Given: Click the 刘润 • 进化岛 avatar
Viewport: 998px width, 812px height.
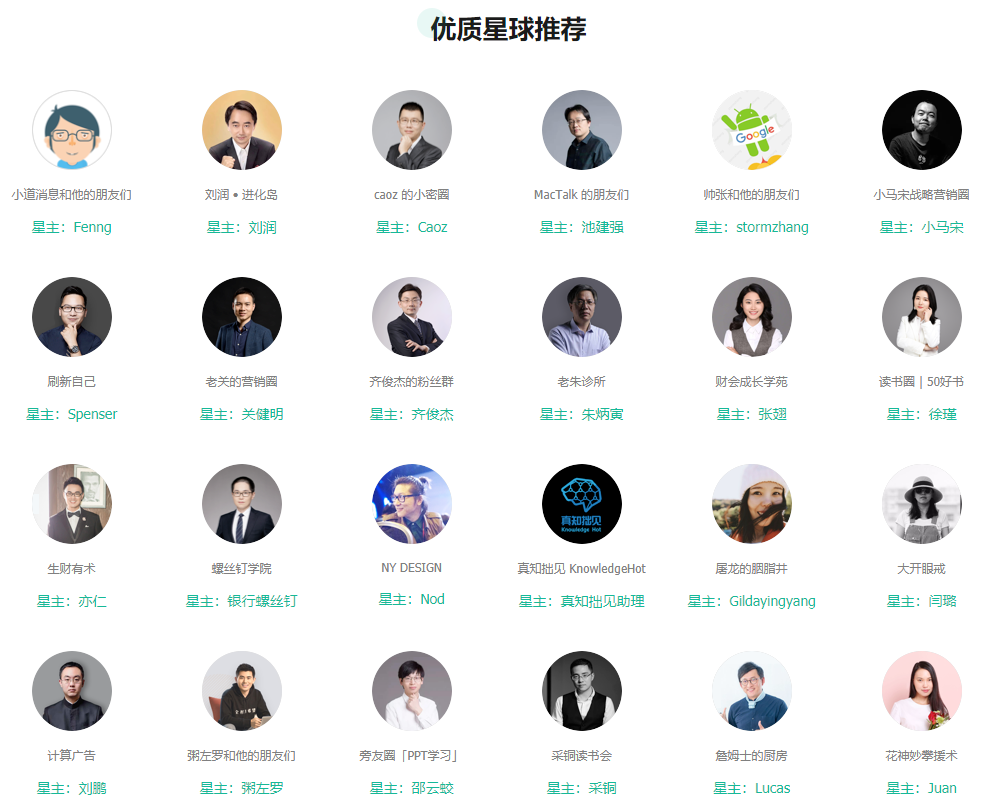Looking at the screenshot, I should coord(242,130).
